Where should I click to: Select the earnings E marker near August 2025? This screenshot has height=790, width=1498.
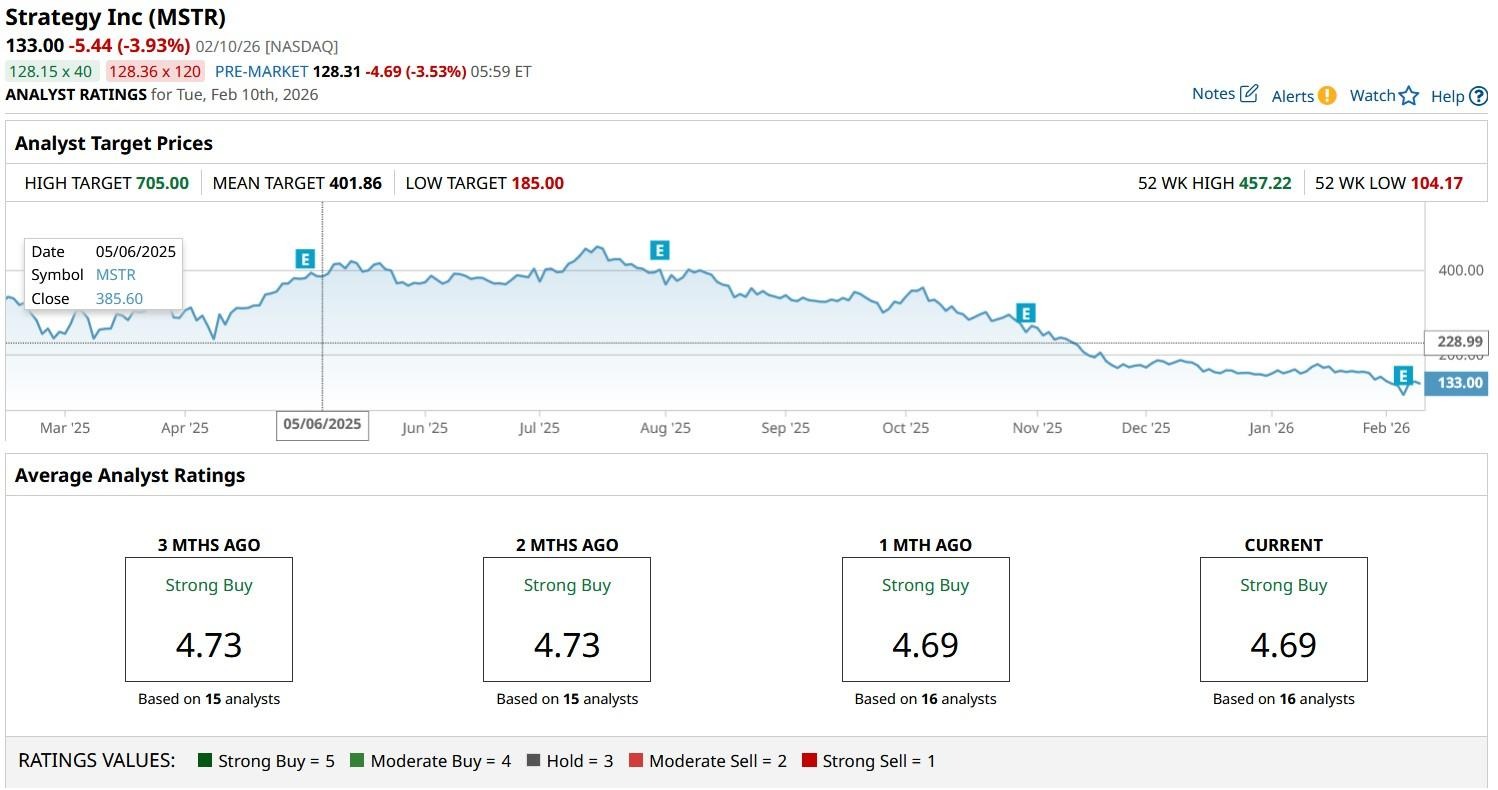click(x=658, y=250)
